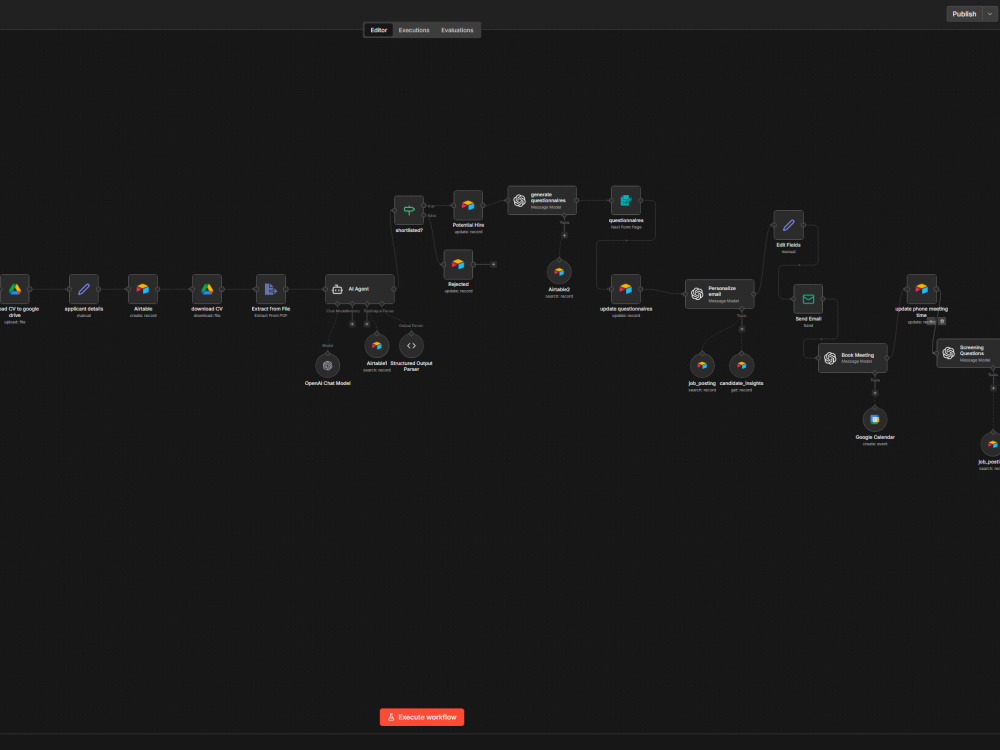The image size is (1000, 750).
Task: Open the Airtable2 search record node
Action: click(559, 272)
